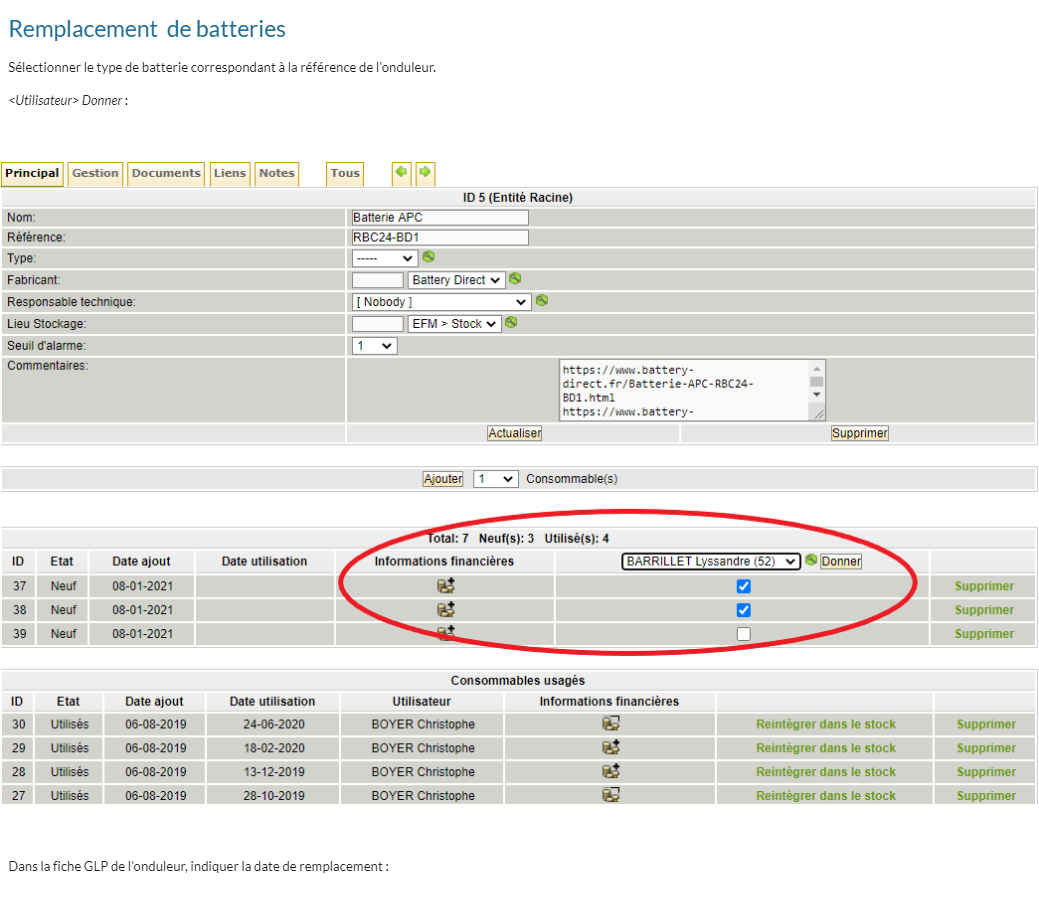The image size is (1039, 899).
Task: Click the Donner button
Action: point(841,561)
